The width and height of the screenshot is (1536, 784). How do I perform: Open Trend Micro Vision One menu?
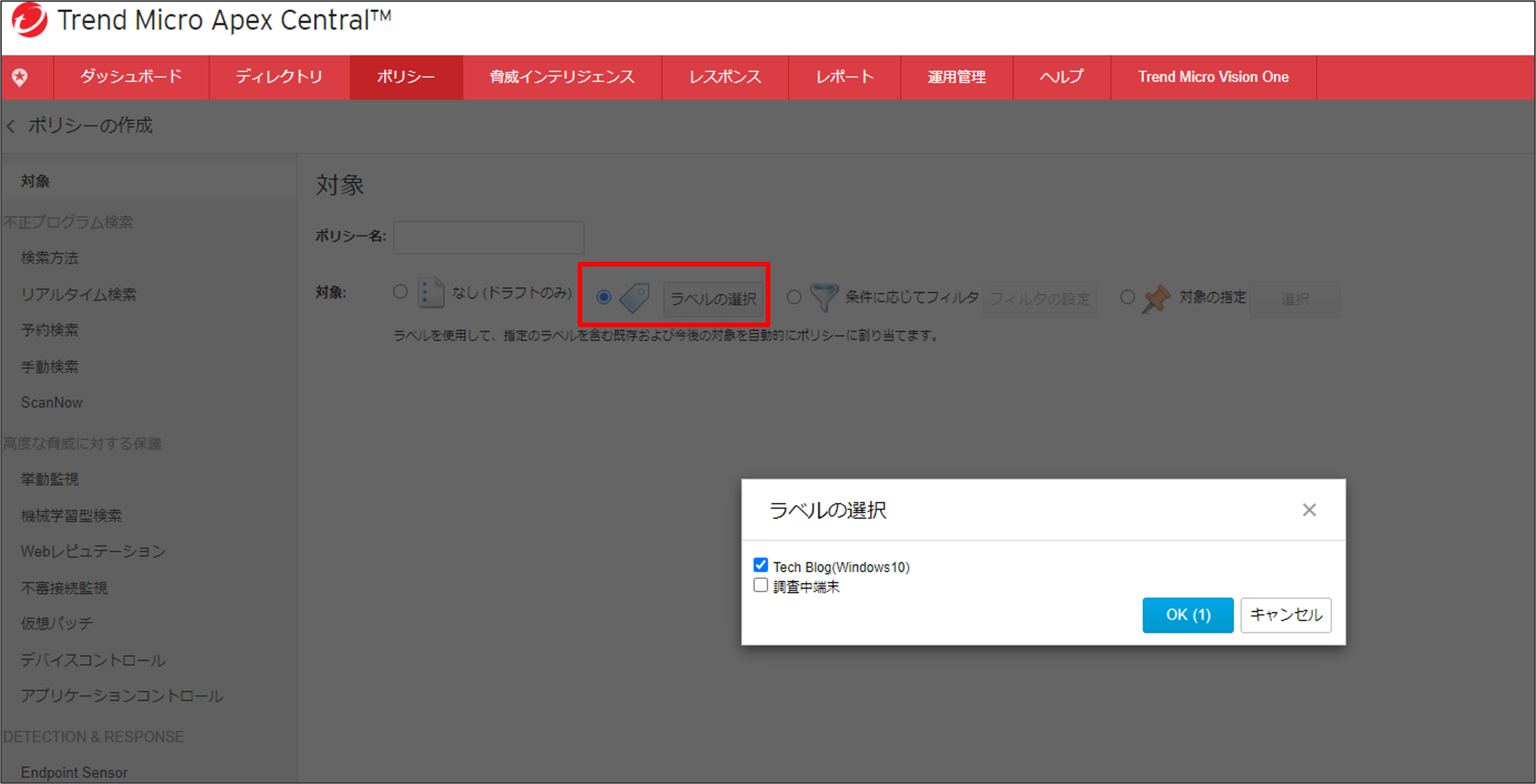tap(1213, 77)
